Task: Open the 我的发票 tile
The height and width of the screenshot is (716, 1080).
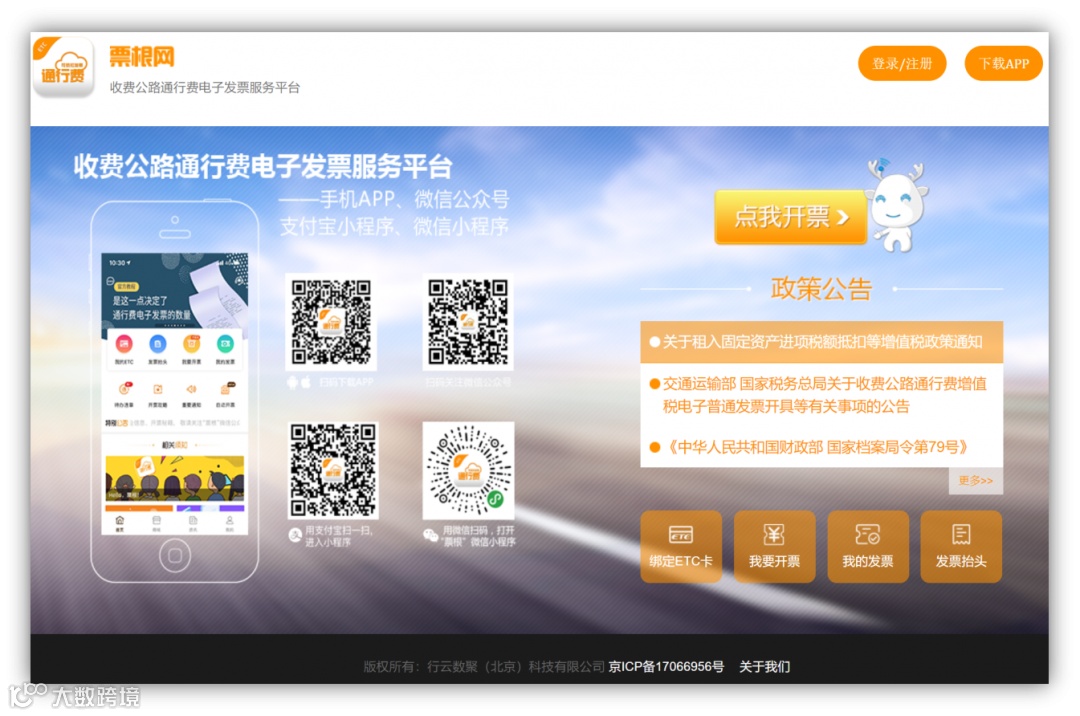Action: click(x=868, y=547)
